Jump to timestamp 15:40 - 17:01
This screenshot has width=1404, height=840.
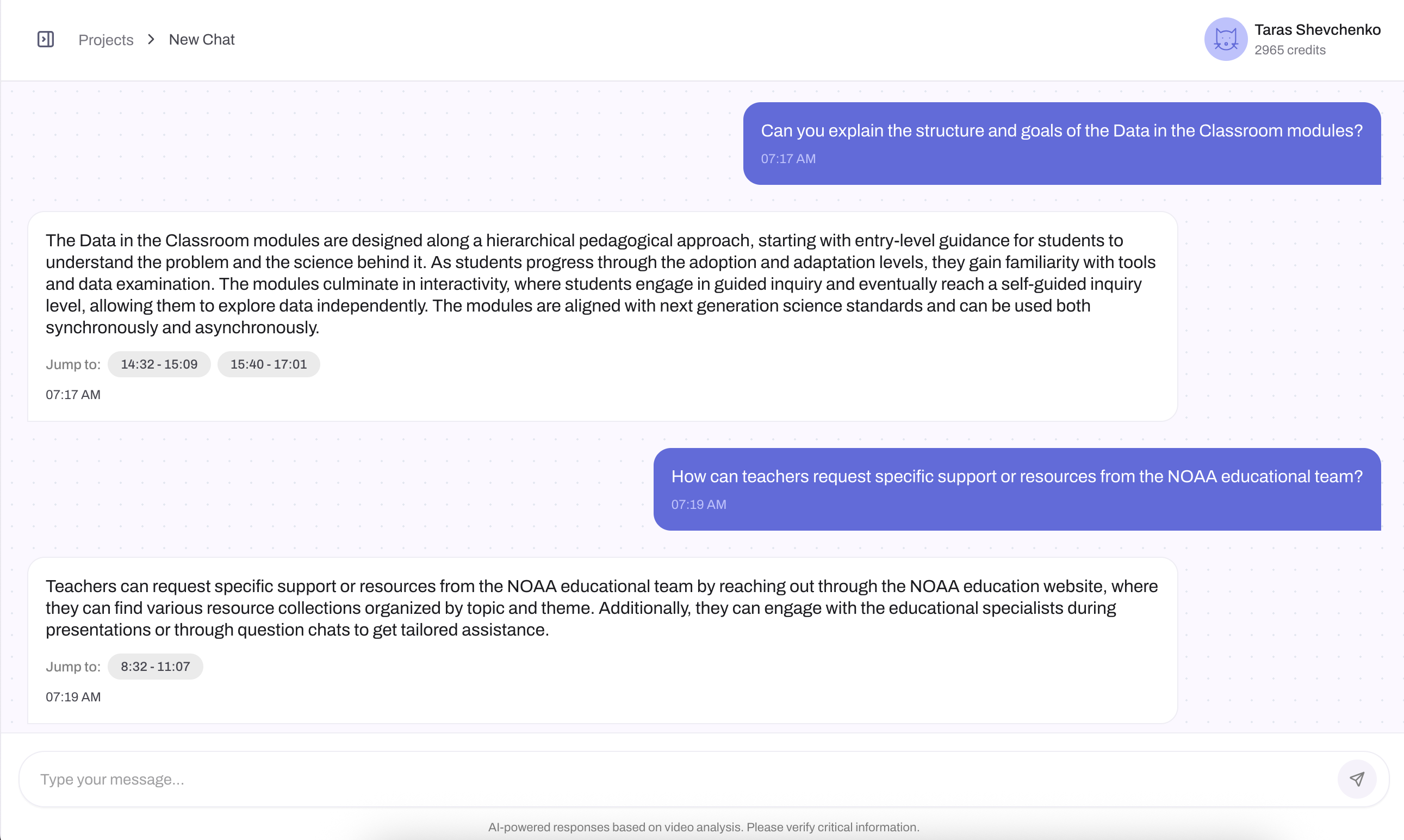pos(268,364)
